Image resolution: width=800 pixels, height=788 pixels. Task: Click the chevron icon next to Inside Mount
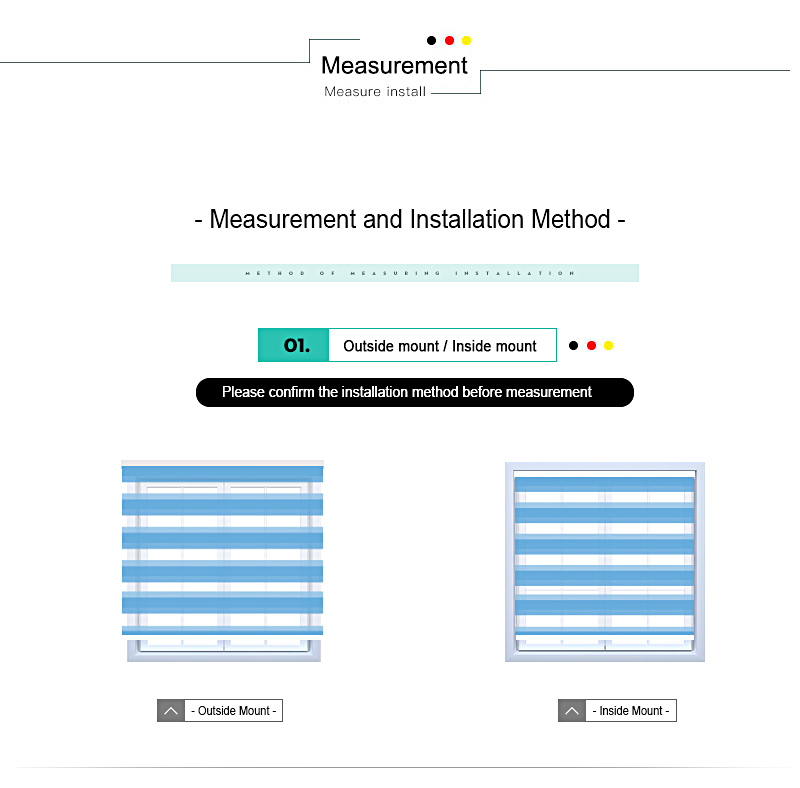[x=572, y=711]
